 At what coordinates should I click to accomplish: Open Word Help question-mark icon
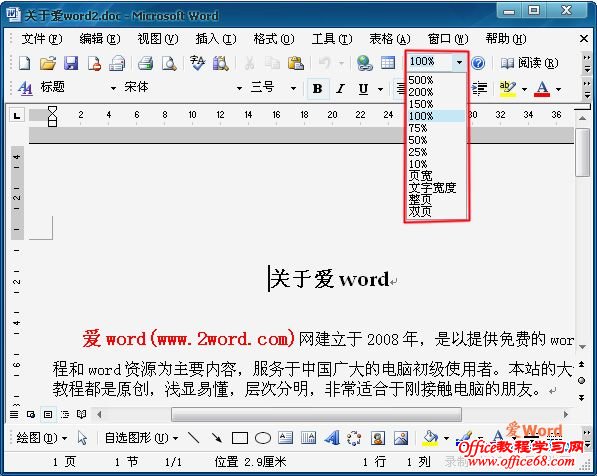pyautogui.click(x=478, y=63)
